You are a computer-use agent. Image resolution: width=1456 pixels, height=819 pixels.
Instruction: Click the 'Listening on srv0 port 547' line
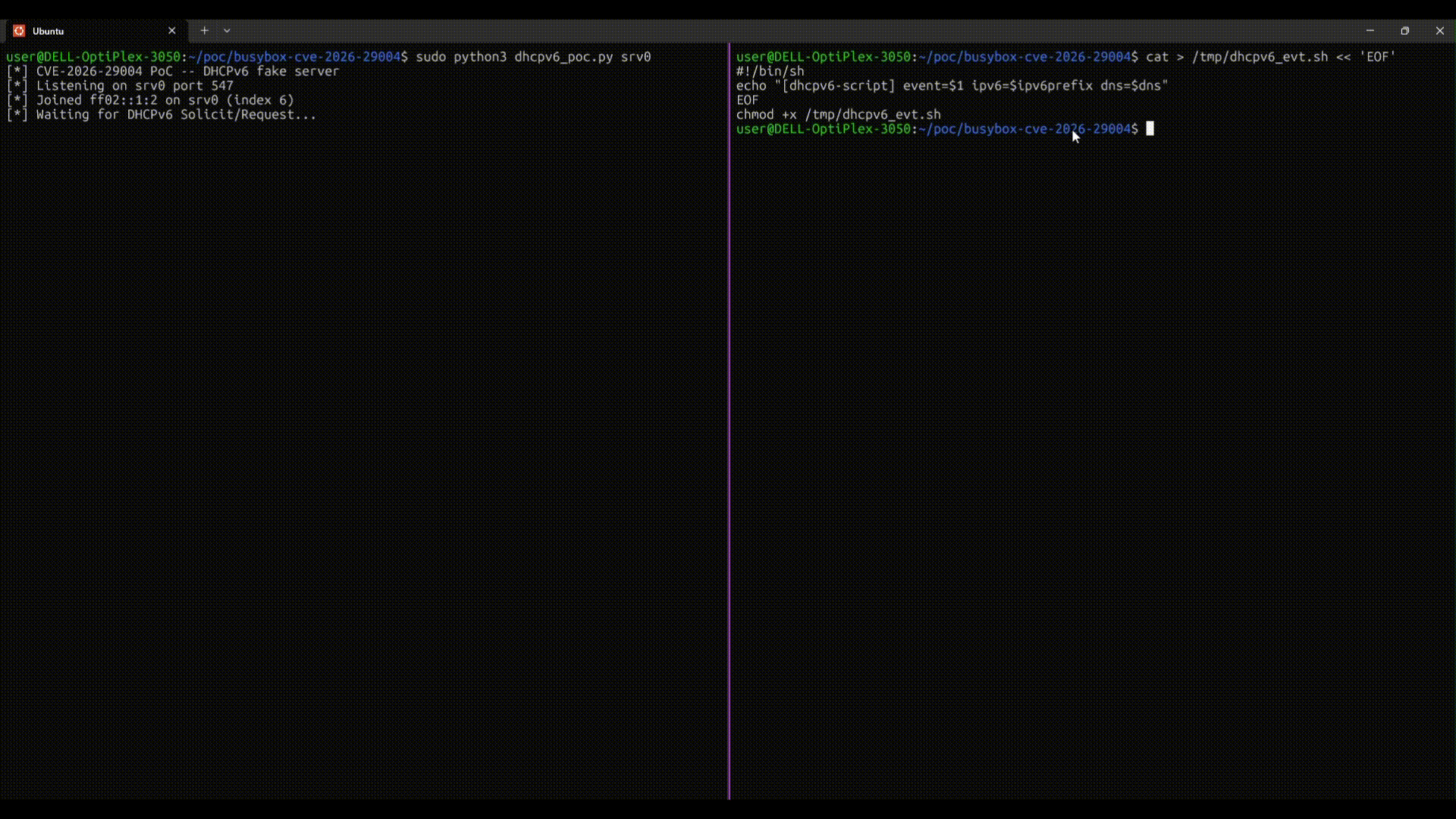point(134,86)
